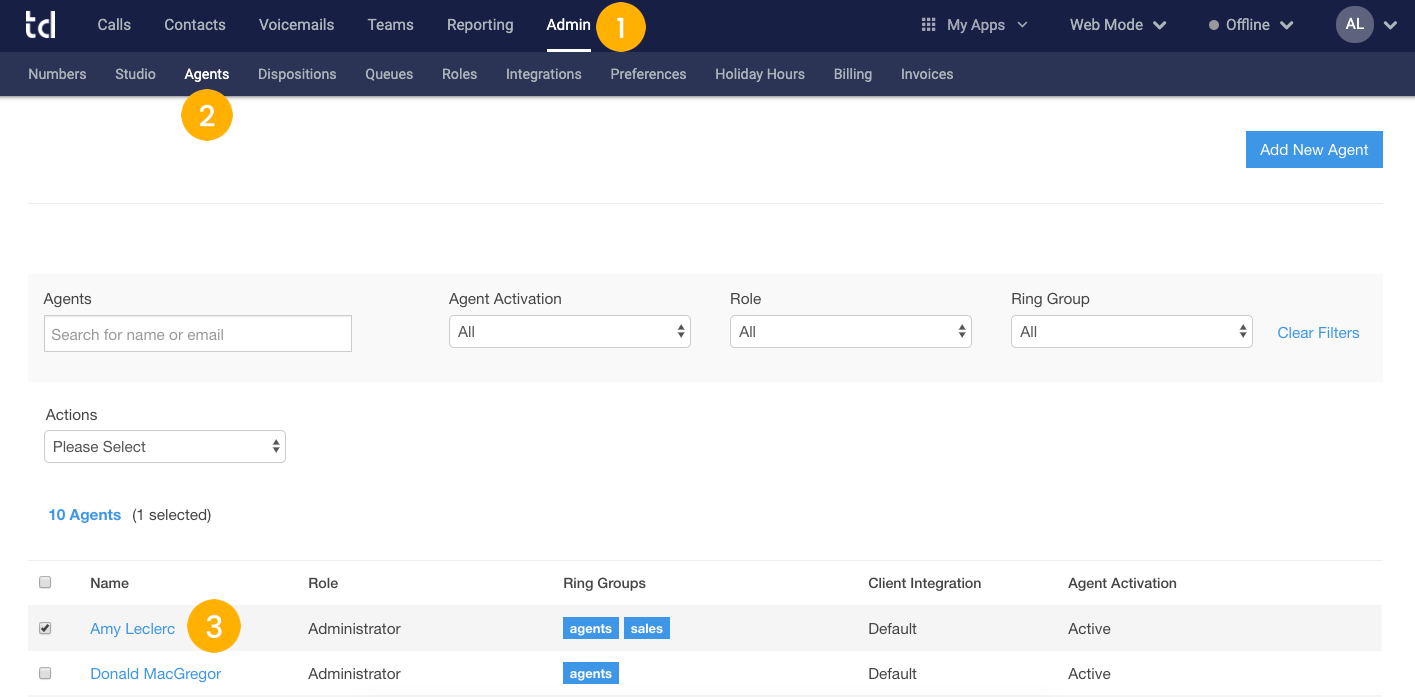Click the Clear Filters link
This screenshot has height=697, width=1415.
point(1318,332)
